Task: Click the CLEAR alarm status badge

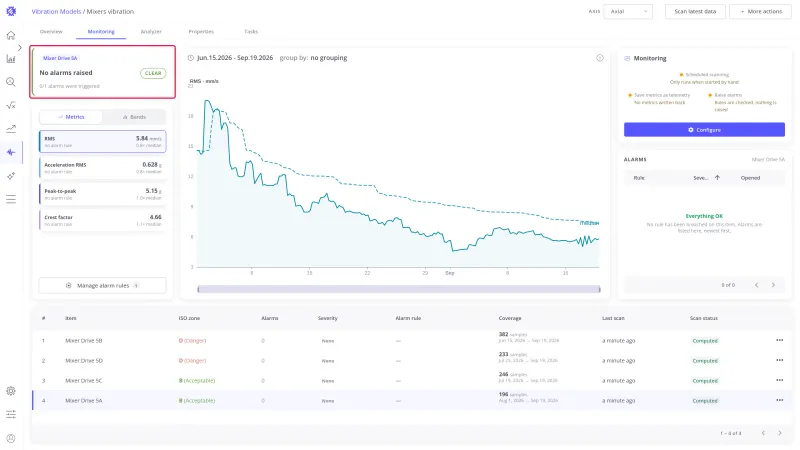Action: [x=153, y=73]
